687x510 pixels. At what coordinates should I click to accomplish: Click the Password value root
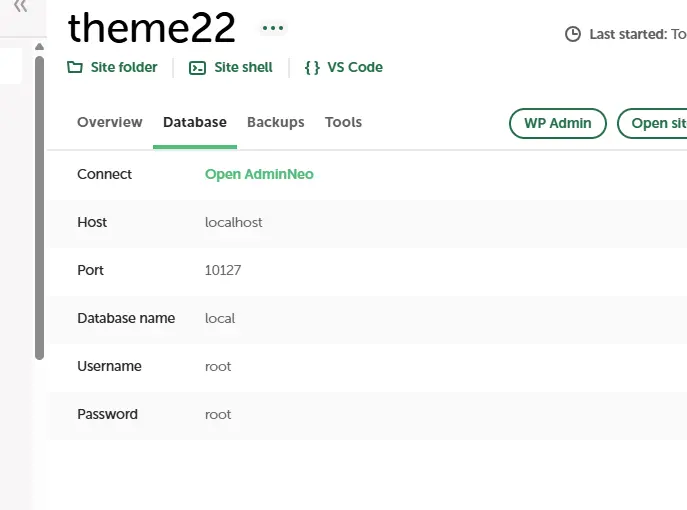[x=218, y=415]
